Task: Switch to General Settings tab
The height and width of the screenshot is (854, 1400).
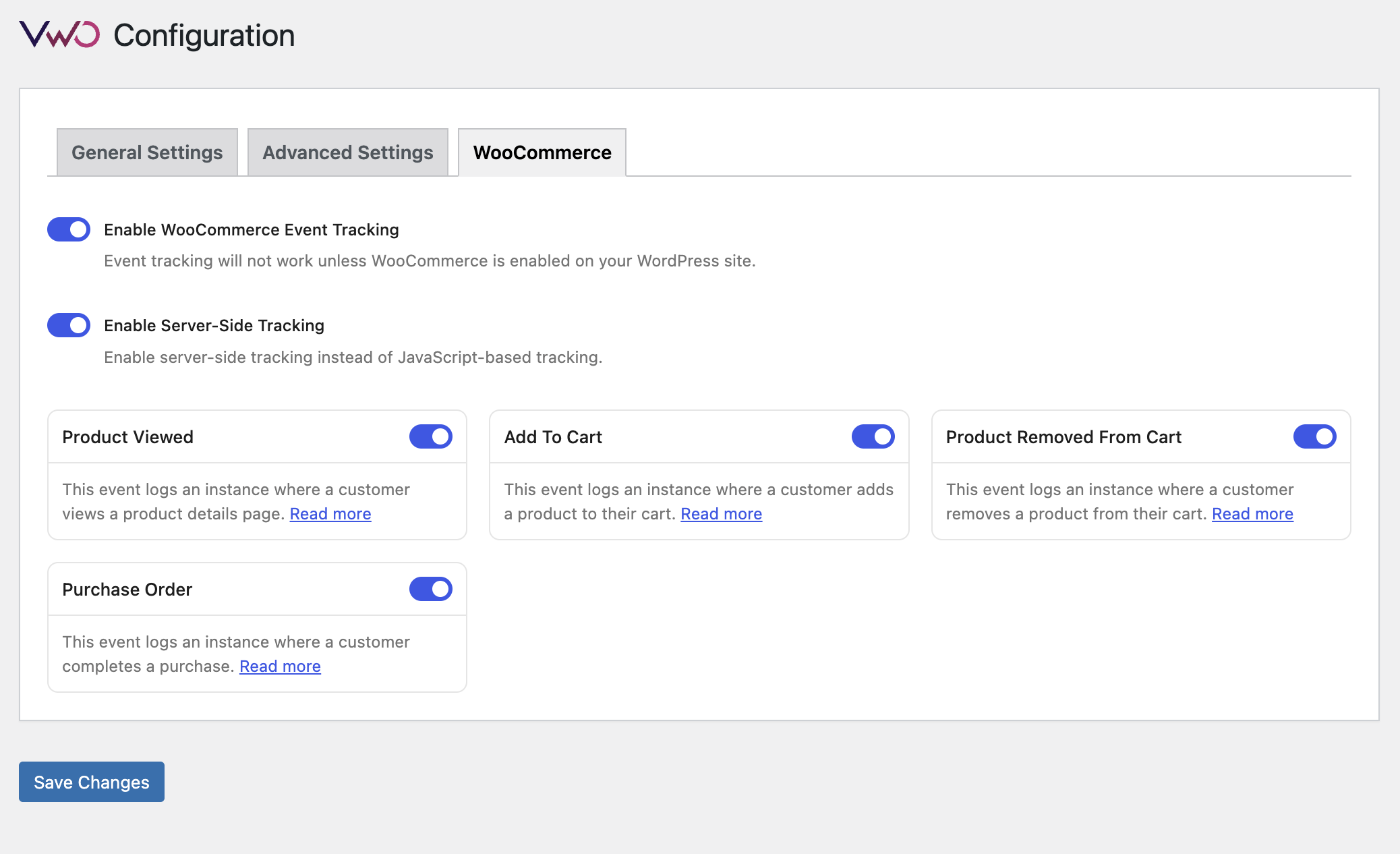Action: tap(147, 152)
